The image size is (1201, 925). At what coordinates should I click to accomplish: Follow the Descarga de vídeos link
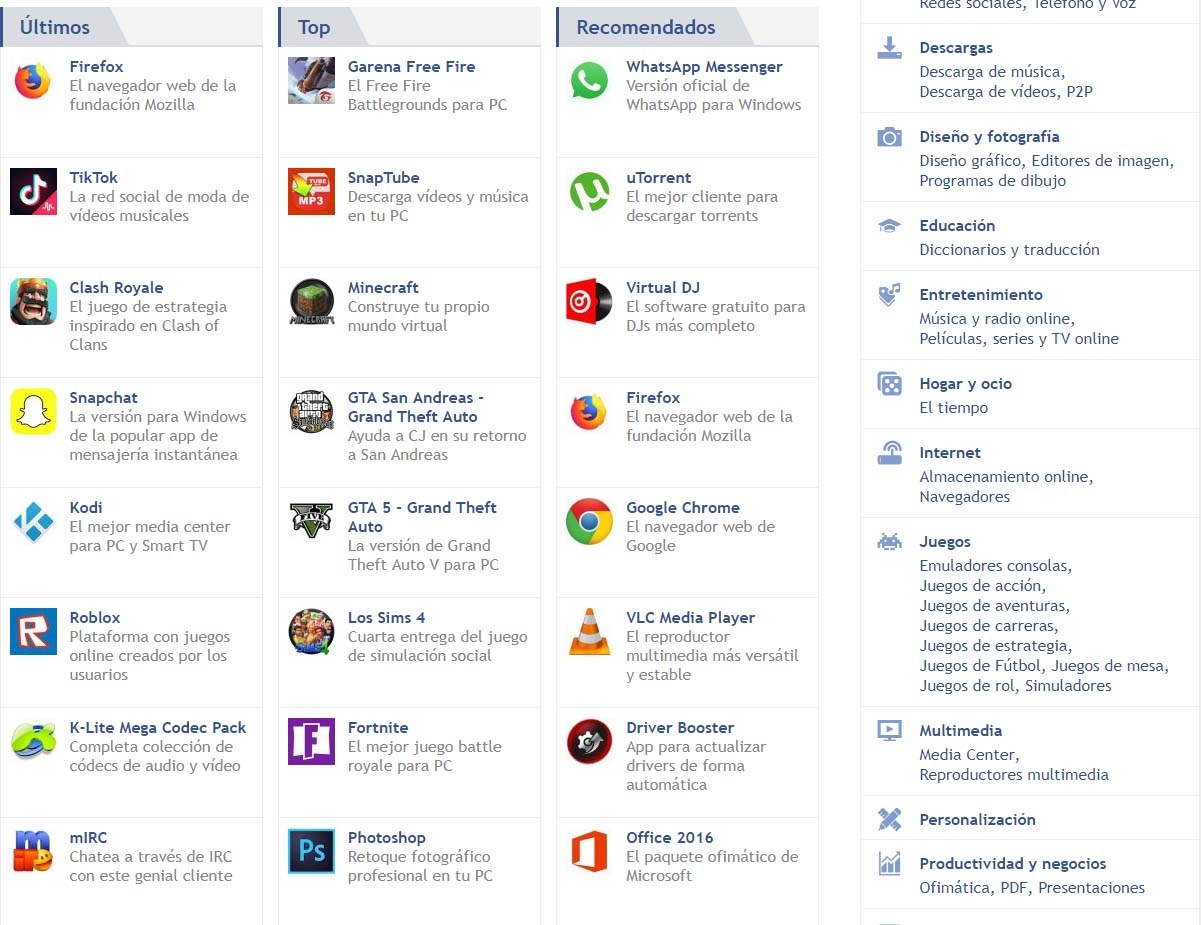coord(988,92)
